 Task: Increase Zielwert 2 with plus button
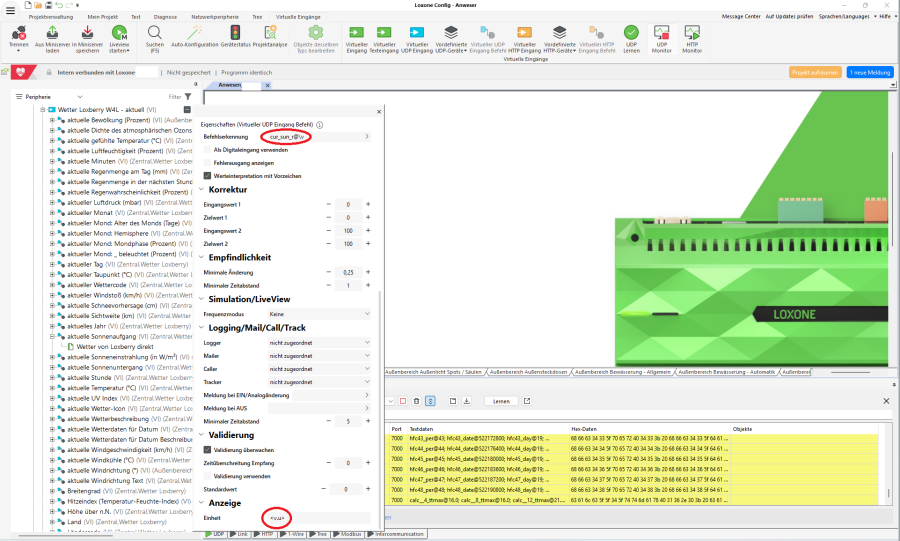pos(368,244)
